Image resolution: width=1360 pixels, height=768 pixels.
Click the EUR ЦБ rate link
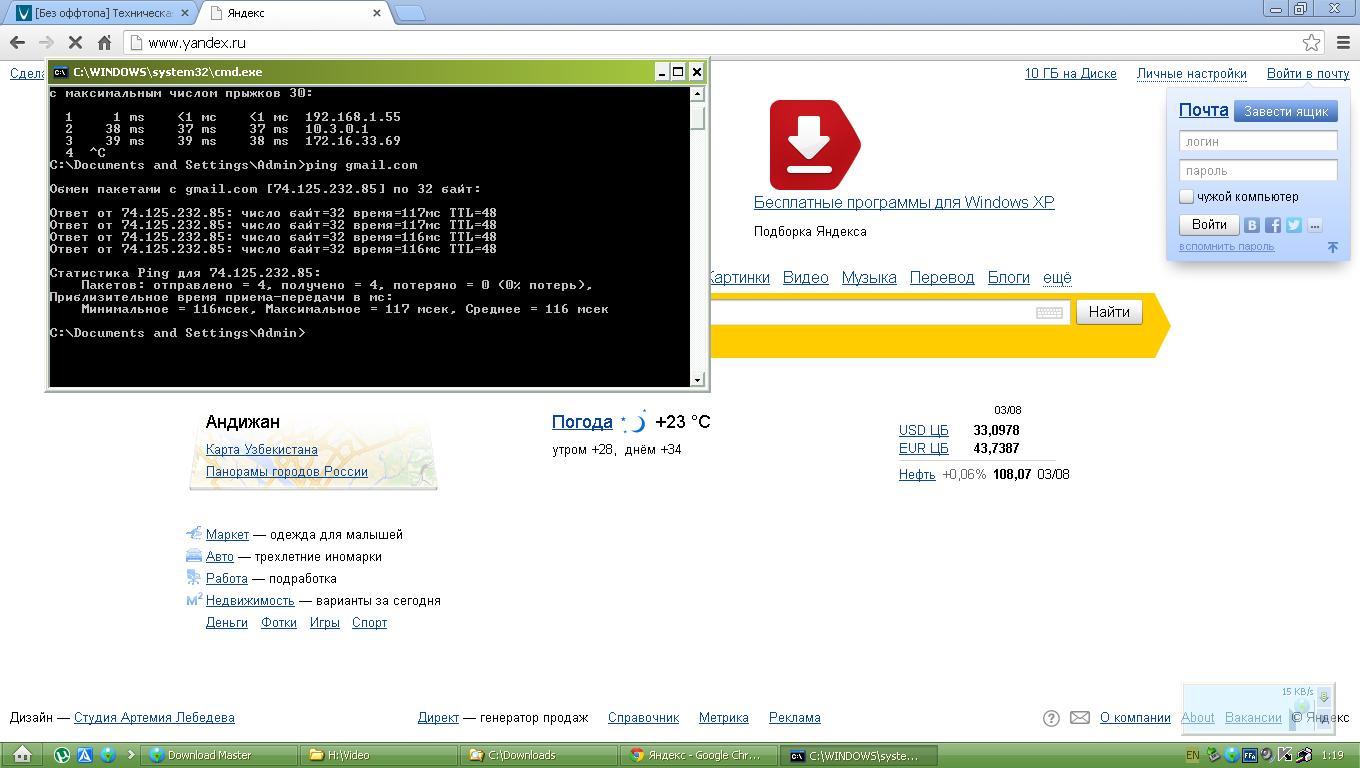pos(923,448)
